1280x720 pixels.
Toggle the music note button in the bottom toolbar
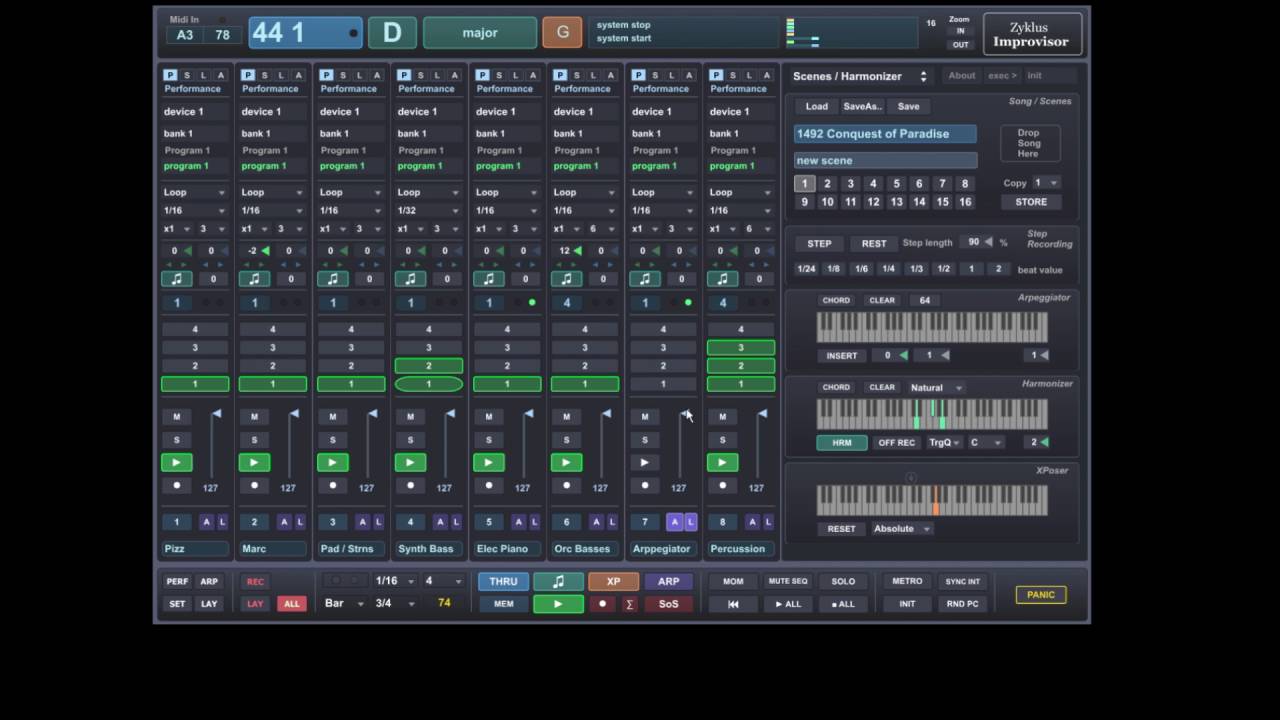click(x=558, y=581)
